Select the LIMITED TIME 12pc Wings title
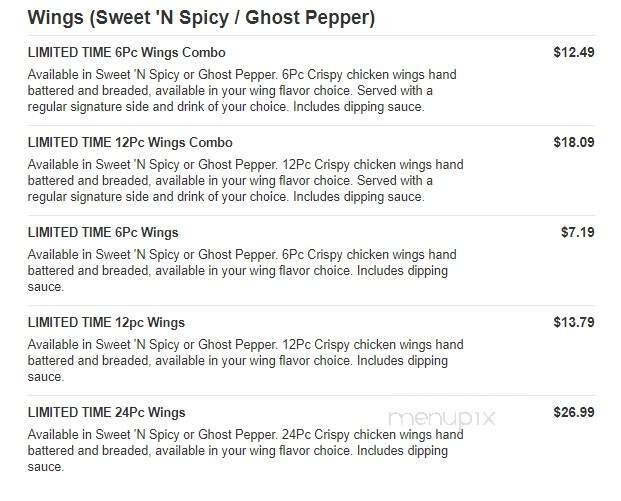This screenshot has width=621, height=501. click(106, 322)
